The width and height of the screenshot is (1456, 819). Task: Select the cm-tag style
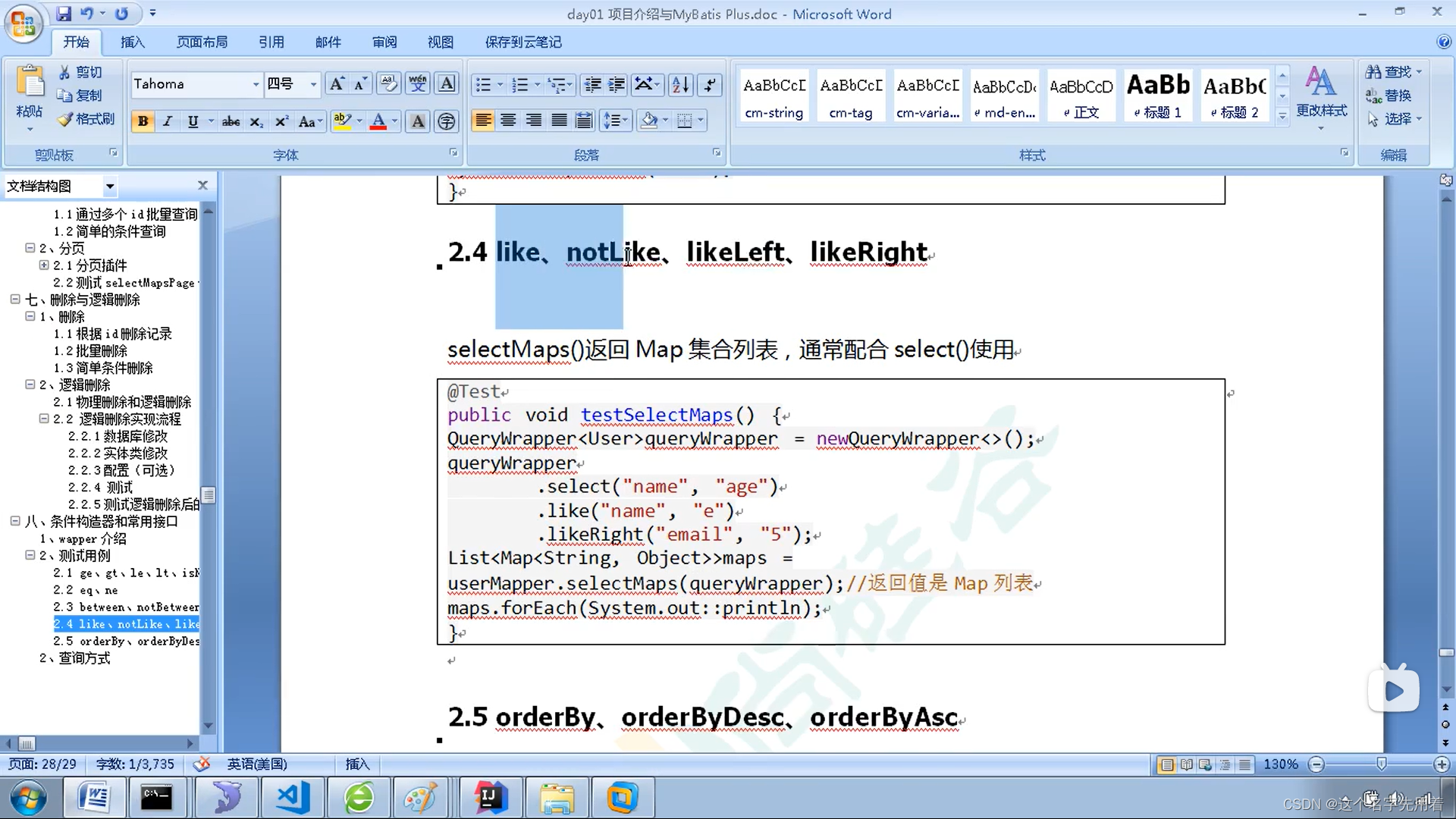pyautogui.click(x=851, y=96)
